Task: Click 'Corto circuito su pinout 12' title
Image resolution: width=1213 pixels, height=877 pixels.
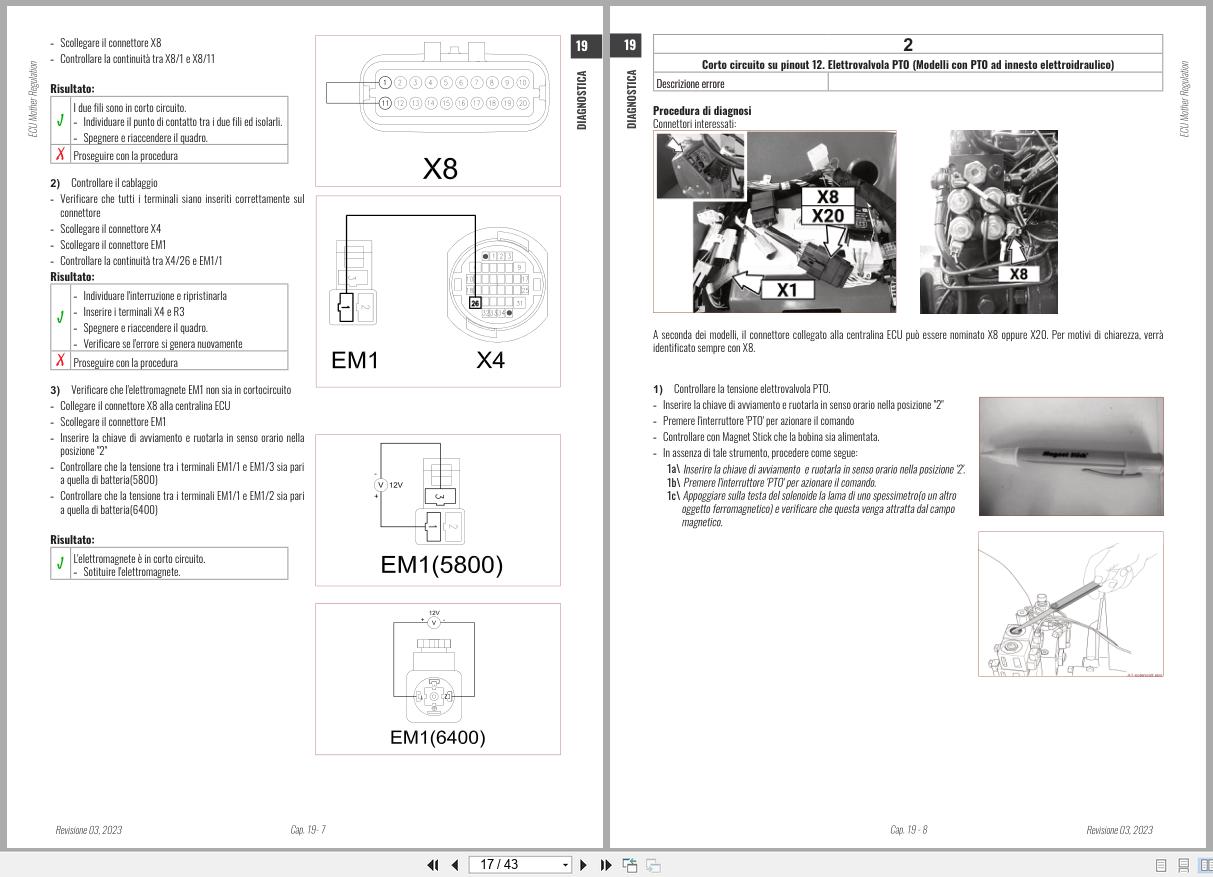Action: pyautogui.click(x=907, y=64)
